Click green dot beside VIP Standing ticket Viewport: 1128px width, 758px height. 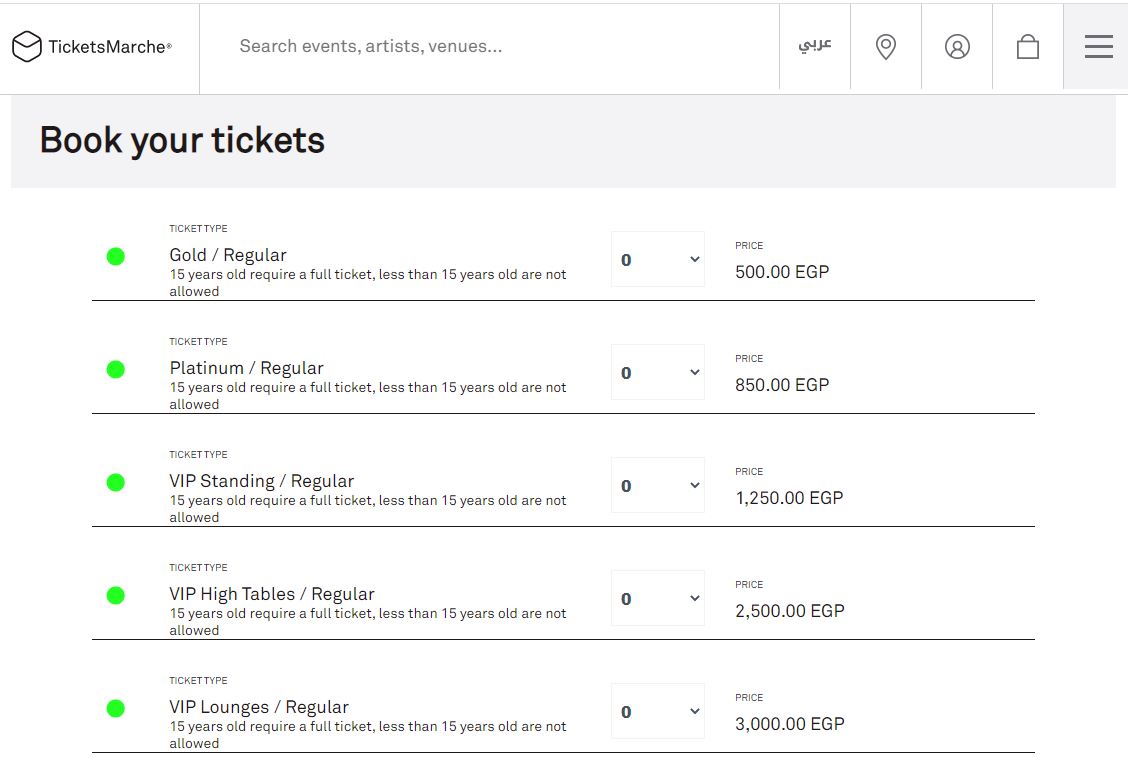coord(115,482)
